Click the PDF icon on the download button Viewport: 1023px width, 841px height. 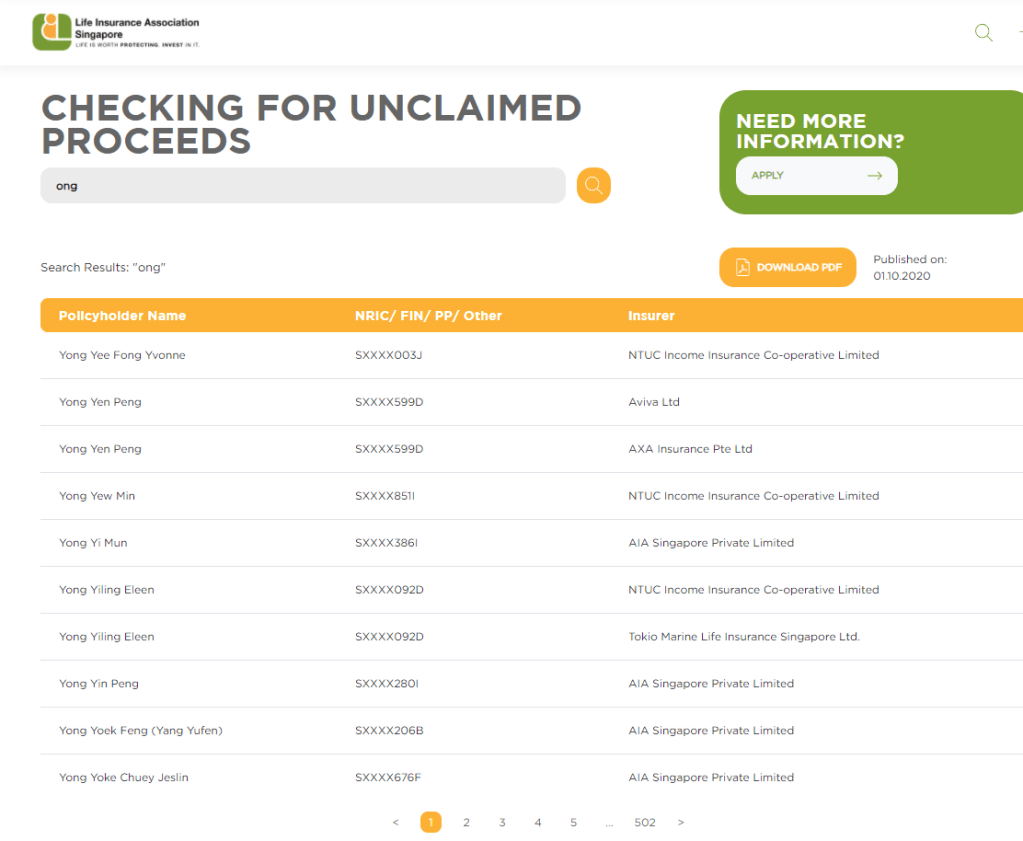click(742, 267)
